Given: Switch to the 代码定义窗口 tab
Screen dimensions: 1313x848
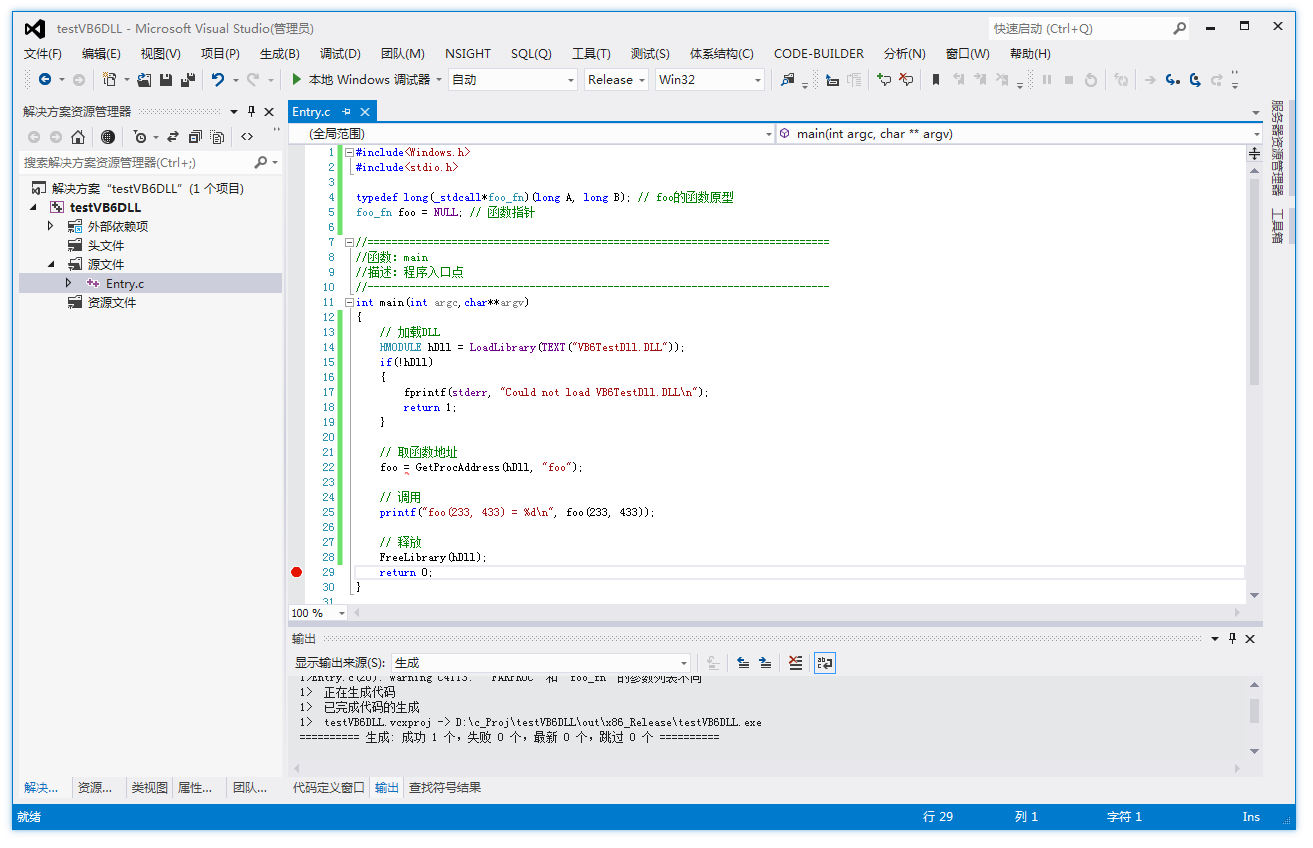Looking at the screenshot, I should tap(328, 788).
